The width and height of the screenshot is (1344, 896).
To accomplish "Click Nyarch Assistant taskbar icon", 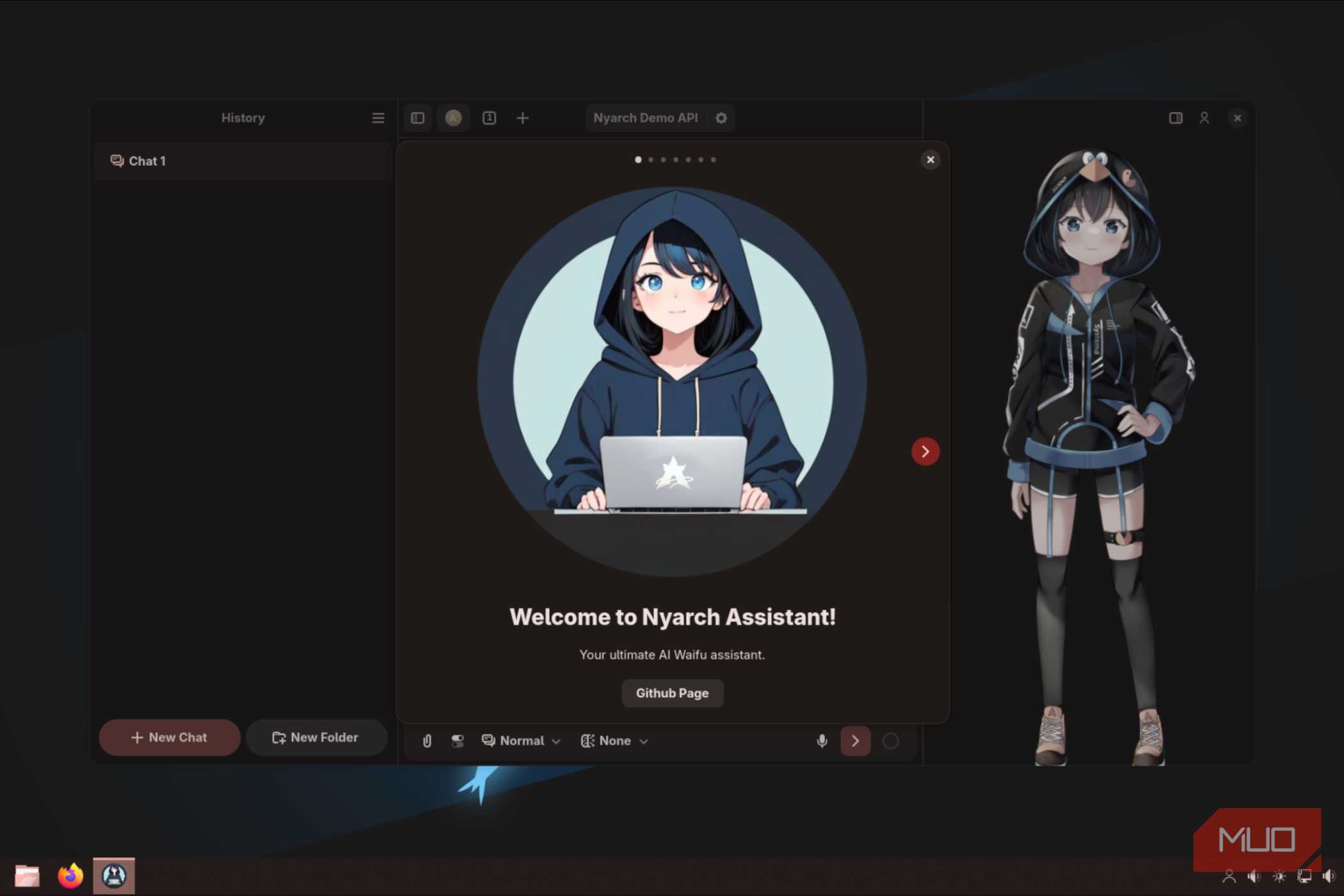I will point(114,876).
